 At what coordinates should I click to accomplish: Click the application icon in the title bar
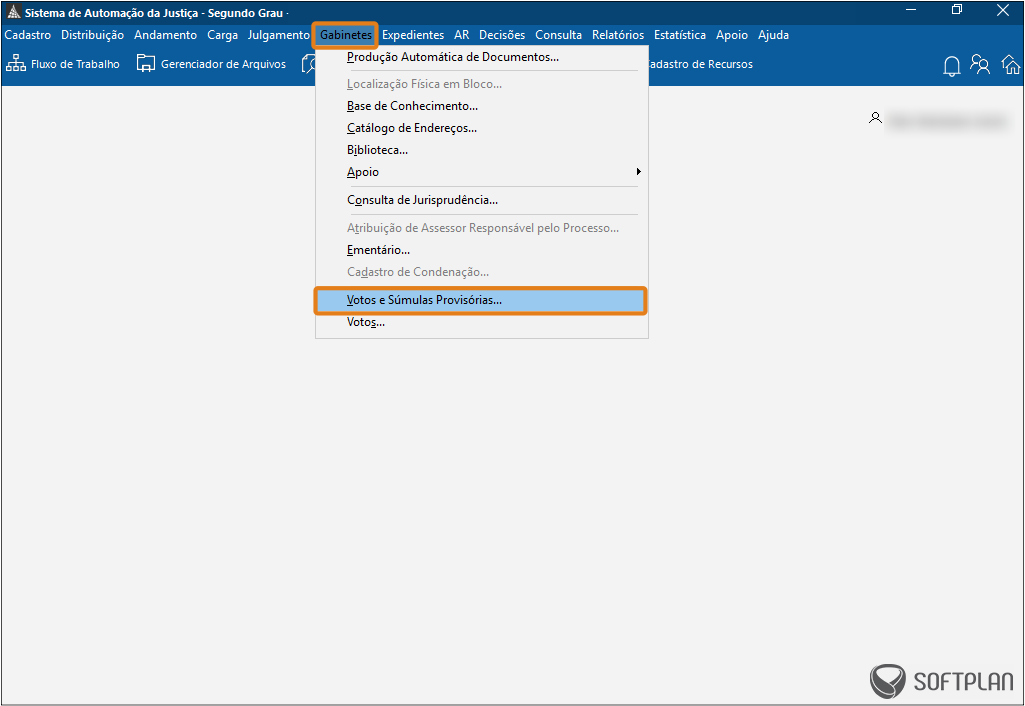pos(14,12)
